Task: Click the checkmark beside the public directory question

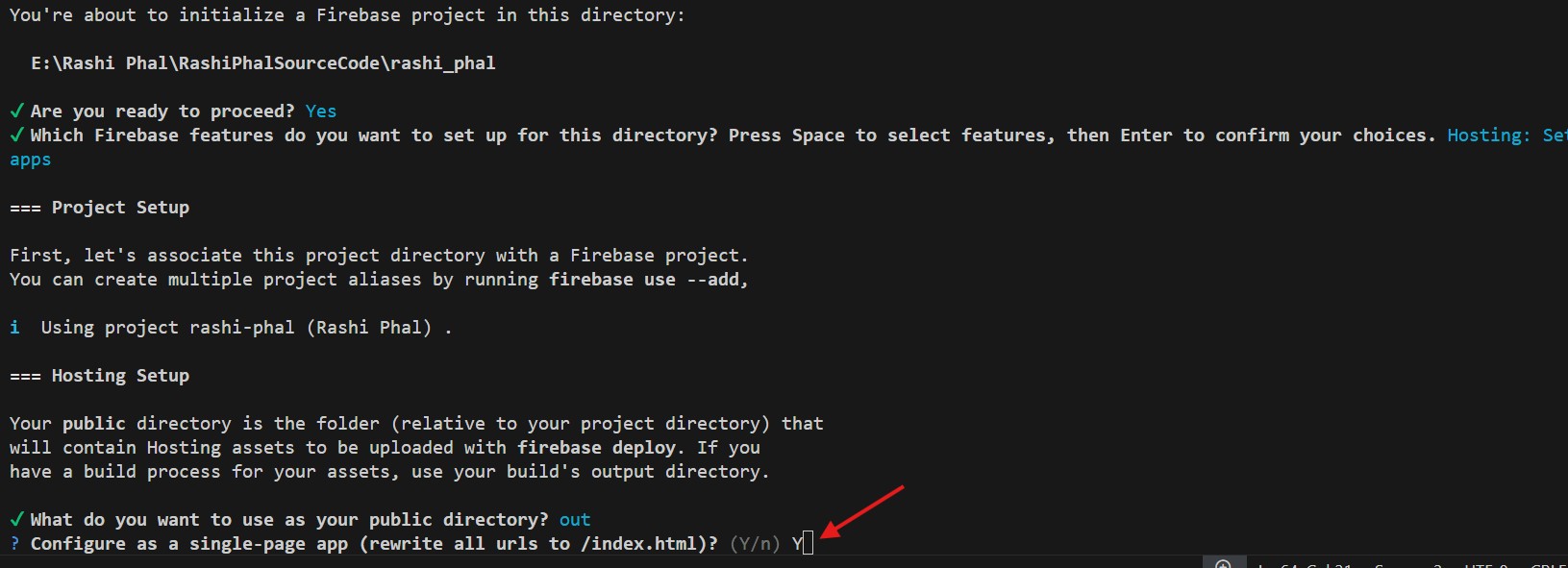Action: coord(16,519)
